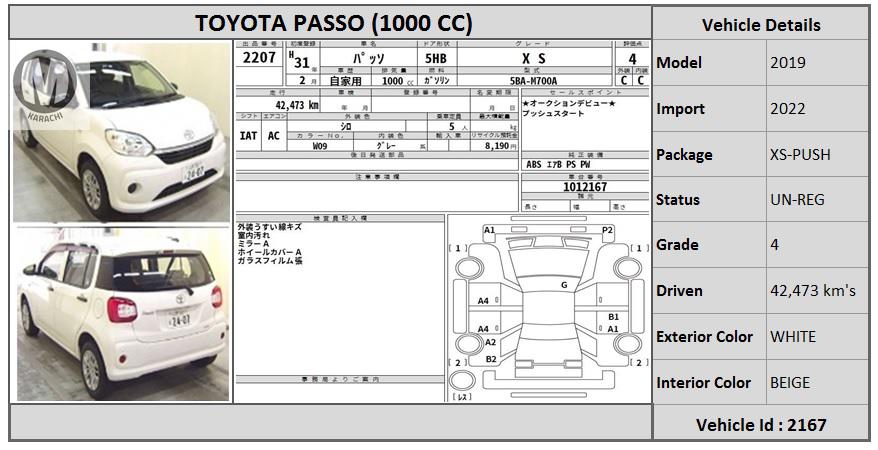Select the "Interior Color" label
The image size is (878, 450).
(703, 382)
